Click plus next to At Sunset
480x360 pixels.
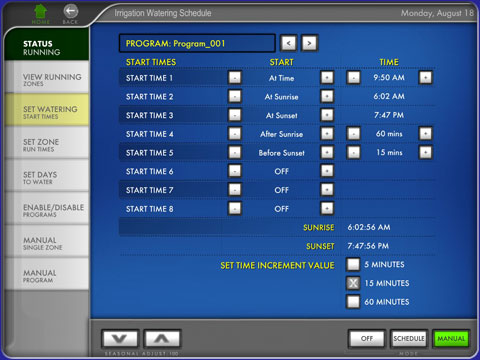(327, 115)
